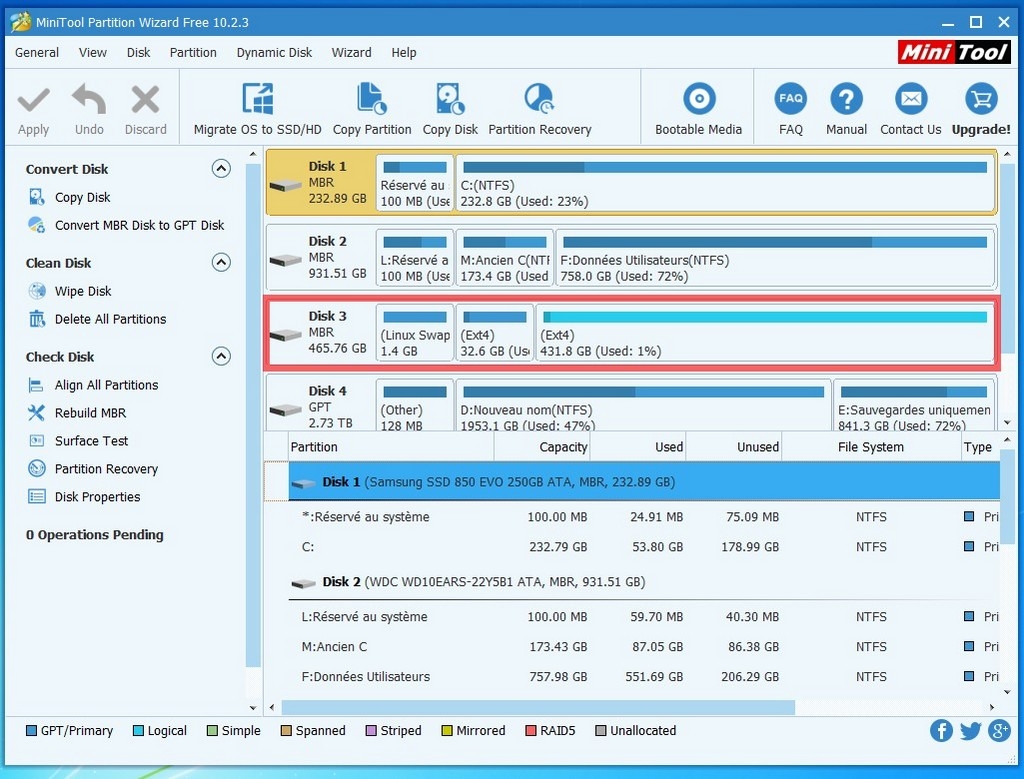Open the Facebook share icon
The image size is (1024, 779).
point(941,731)
